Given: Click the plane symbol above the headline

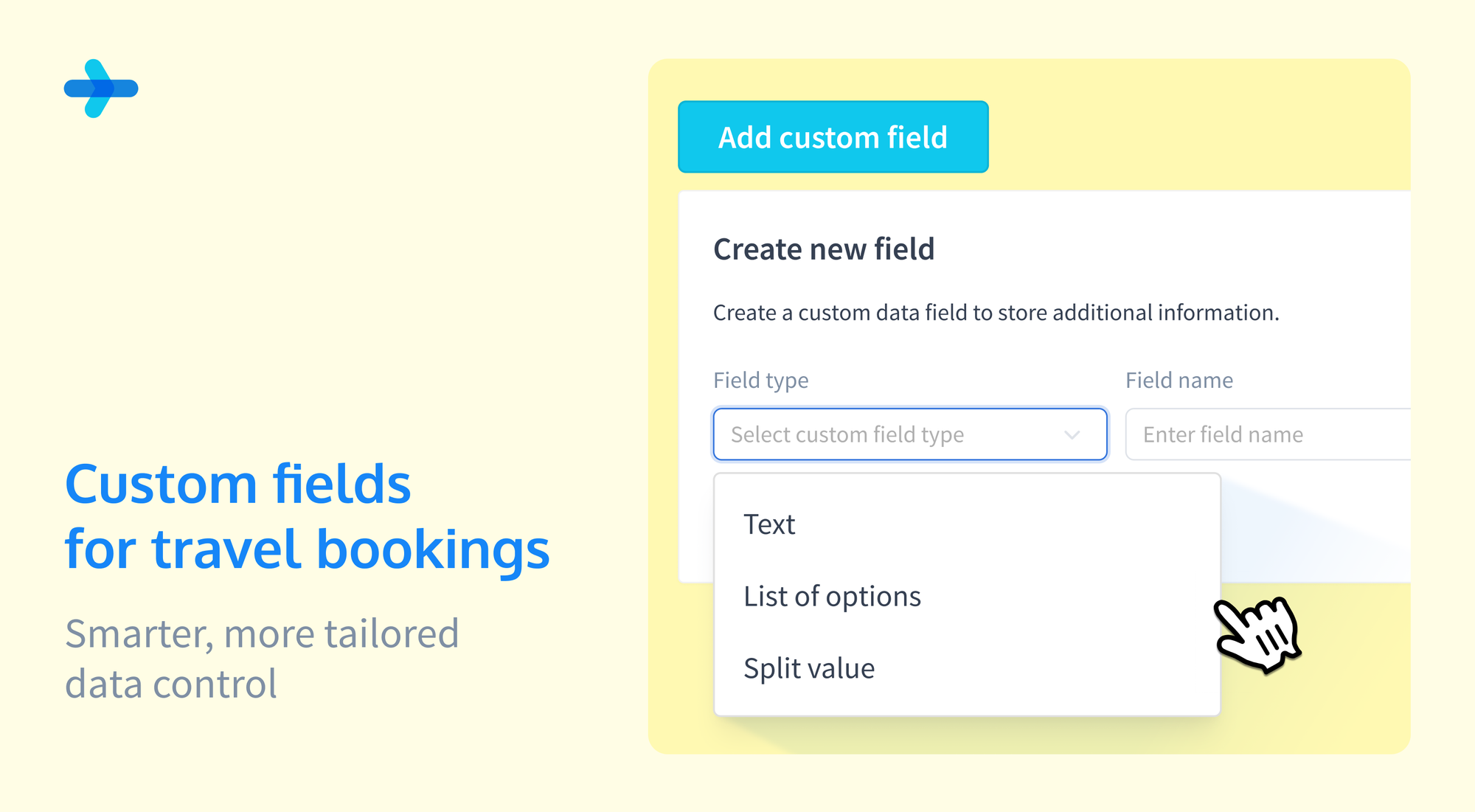Looking at the screenshot, I should click(101, 88).
